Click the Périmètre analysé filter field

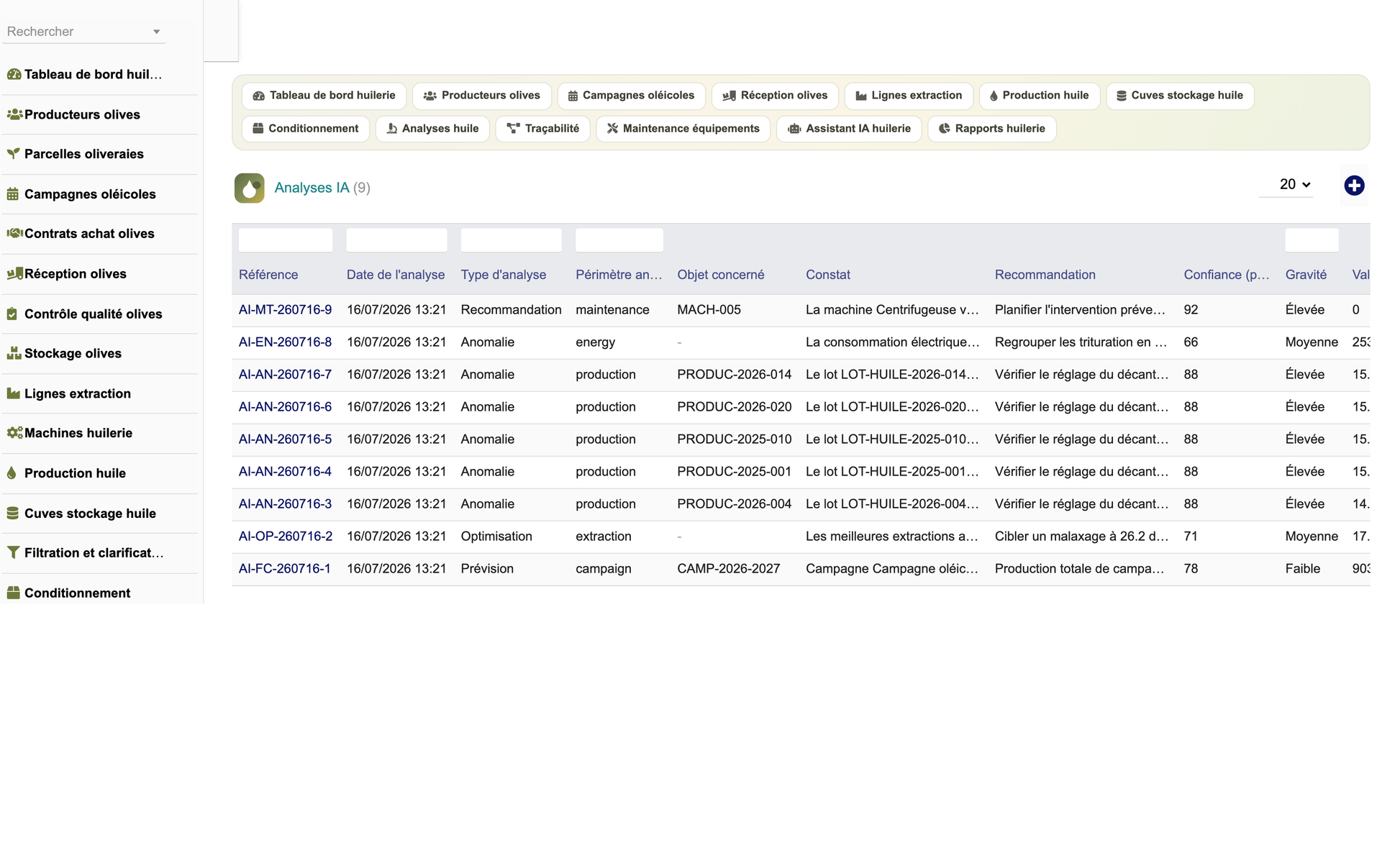pos(619,240)
